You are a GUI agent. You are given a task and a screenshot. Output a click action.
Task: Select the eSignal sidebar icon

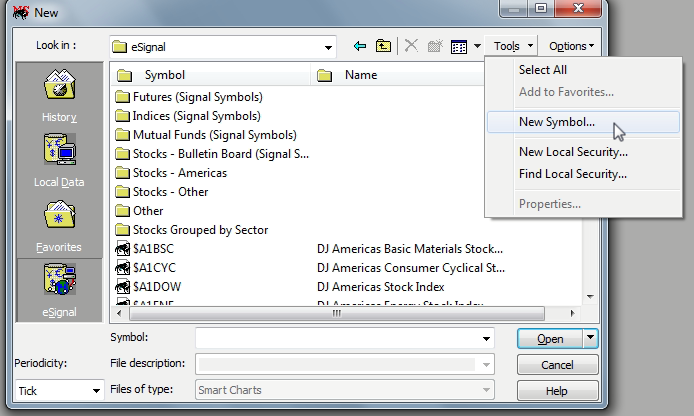tap(59, 279)
